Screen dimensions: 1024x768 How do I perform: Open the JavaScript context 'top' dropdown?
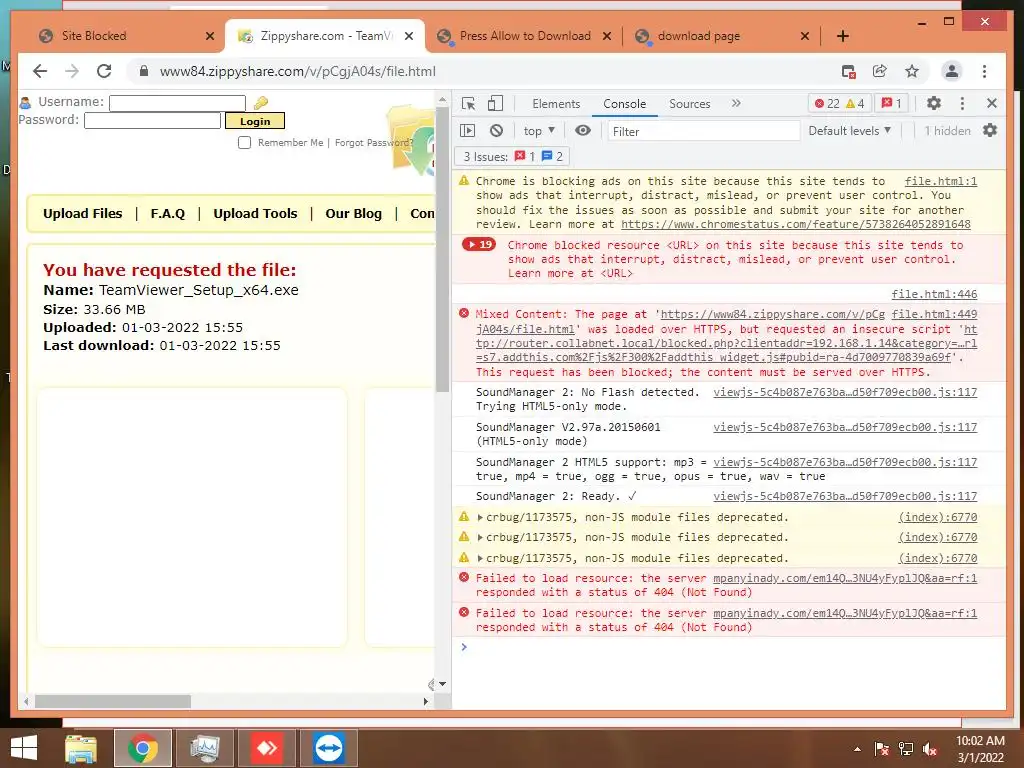(539, 131)
